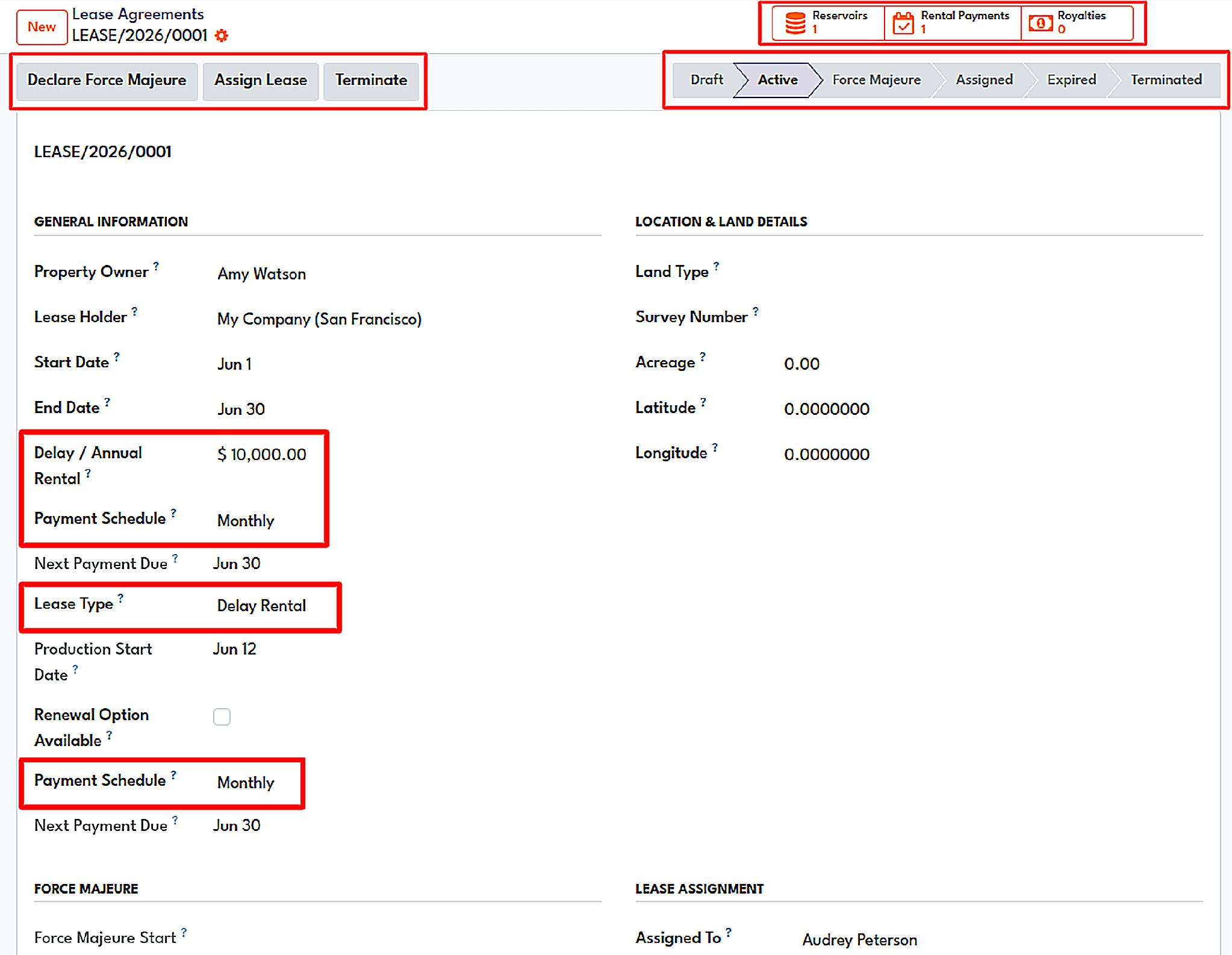The image size is (1232, 955).
Task: Open Payment Schedule dropdown below Renewal Option
Action: 246,783
